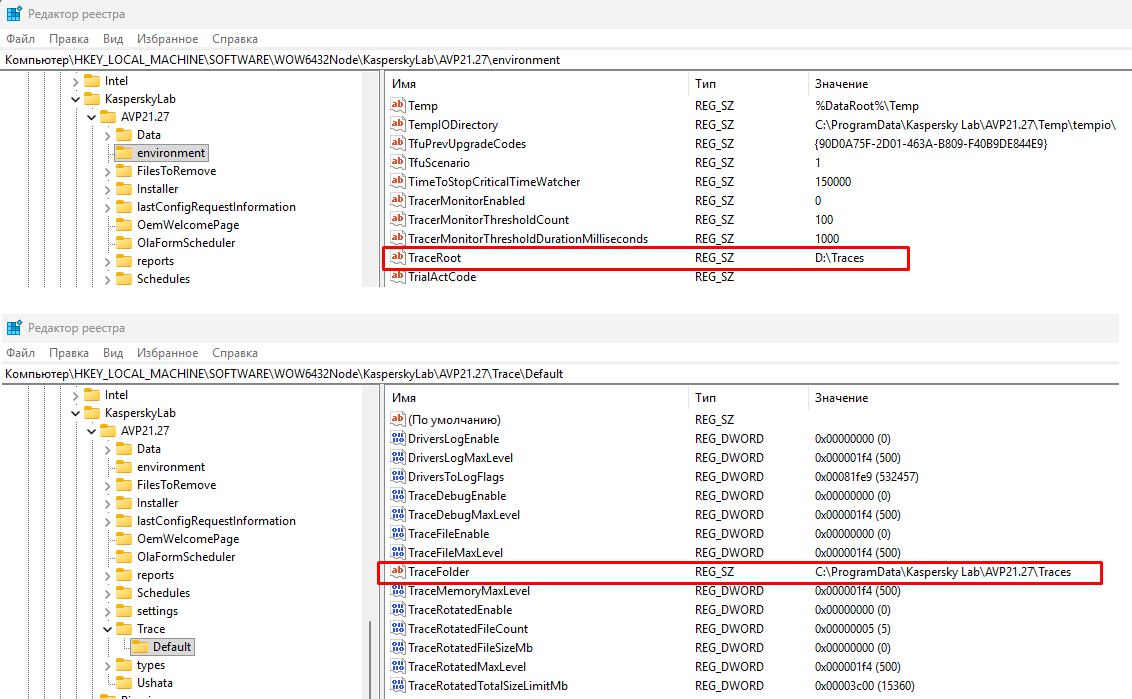
Task: Click the string icon of TimeToStopCriticalTimeWatcher
Action: 398,181
